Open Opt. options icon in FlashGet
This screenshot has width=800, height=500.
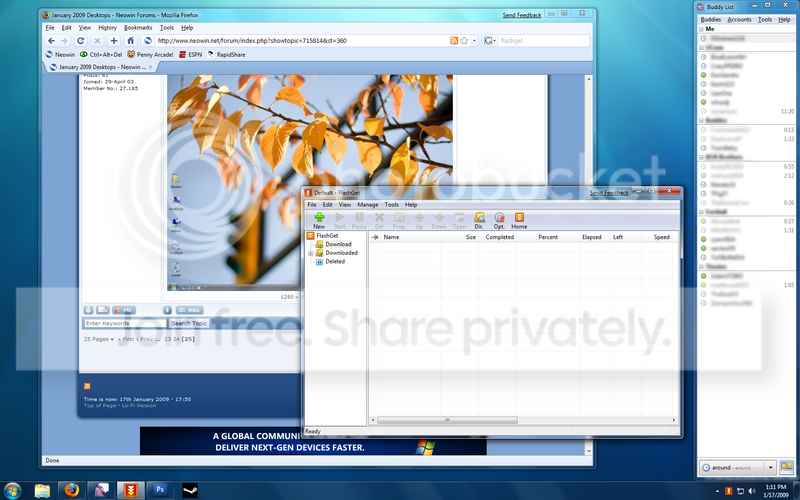click(x=499, y=220)
